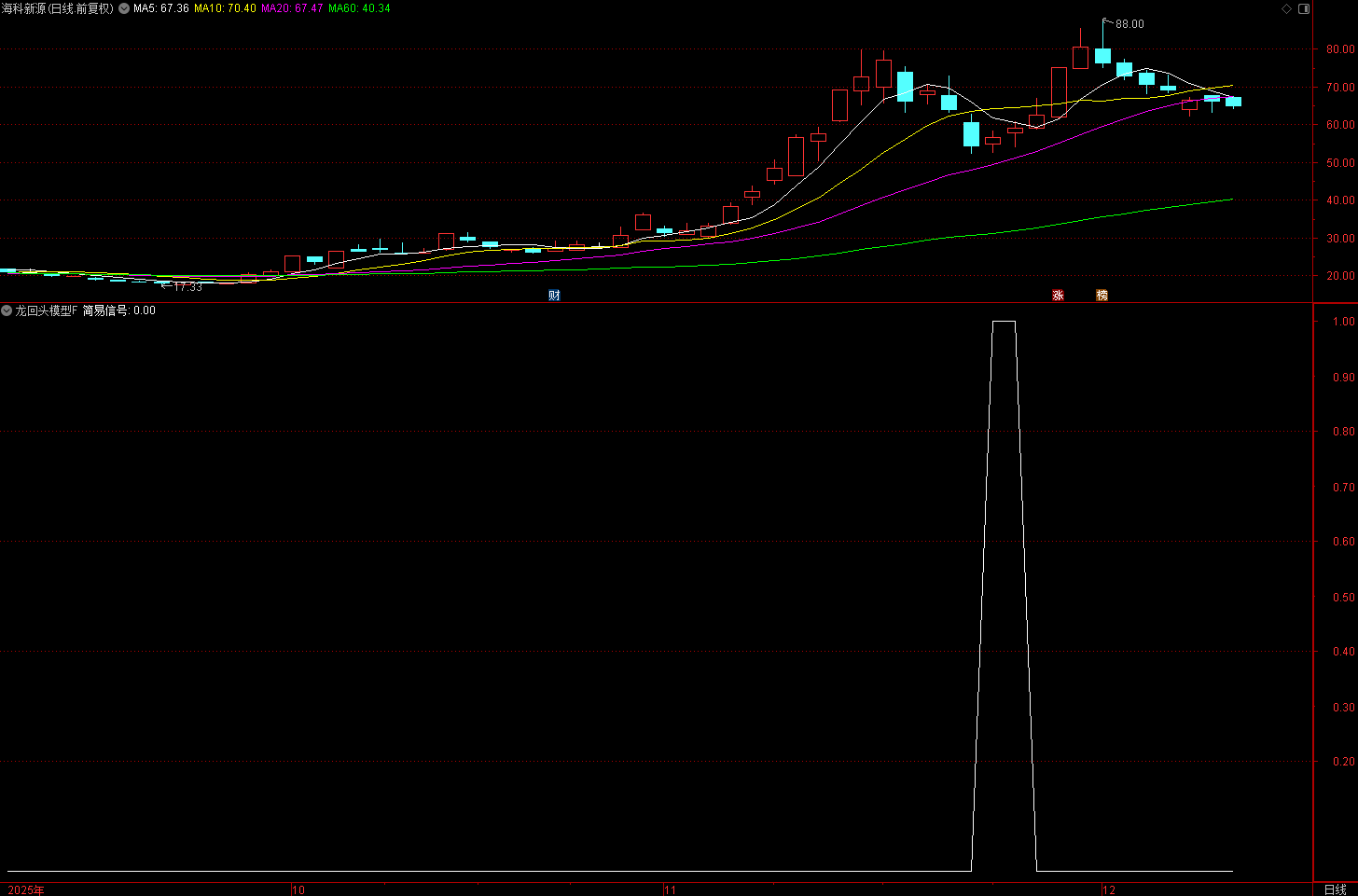This screenshot has width=1358, height=896.
Task: Click month 12 marker on time axis
Action: click(x=1109, y=889)
